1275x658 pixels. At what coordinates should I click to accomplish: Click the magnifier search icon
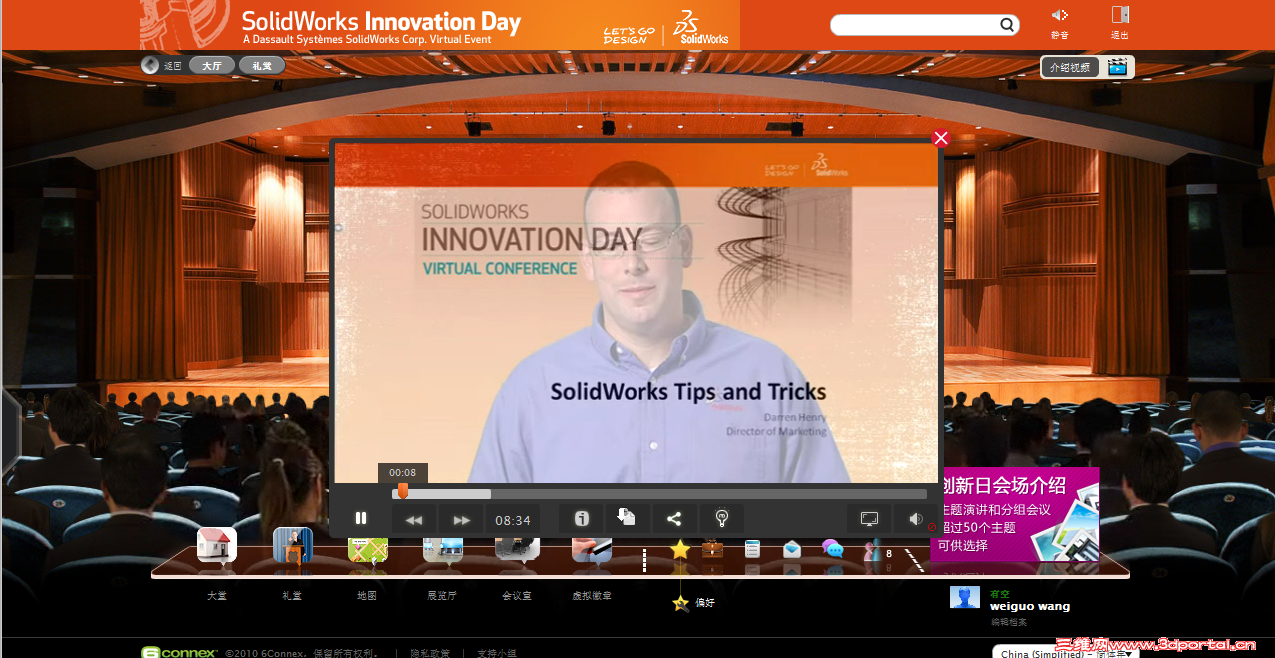1008,25
